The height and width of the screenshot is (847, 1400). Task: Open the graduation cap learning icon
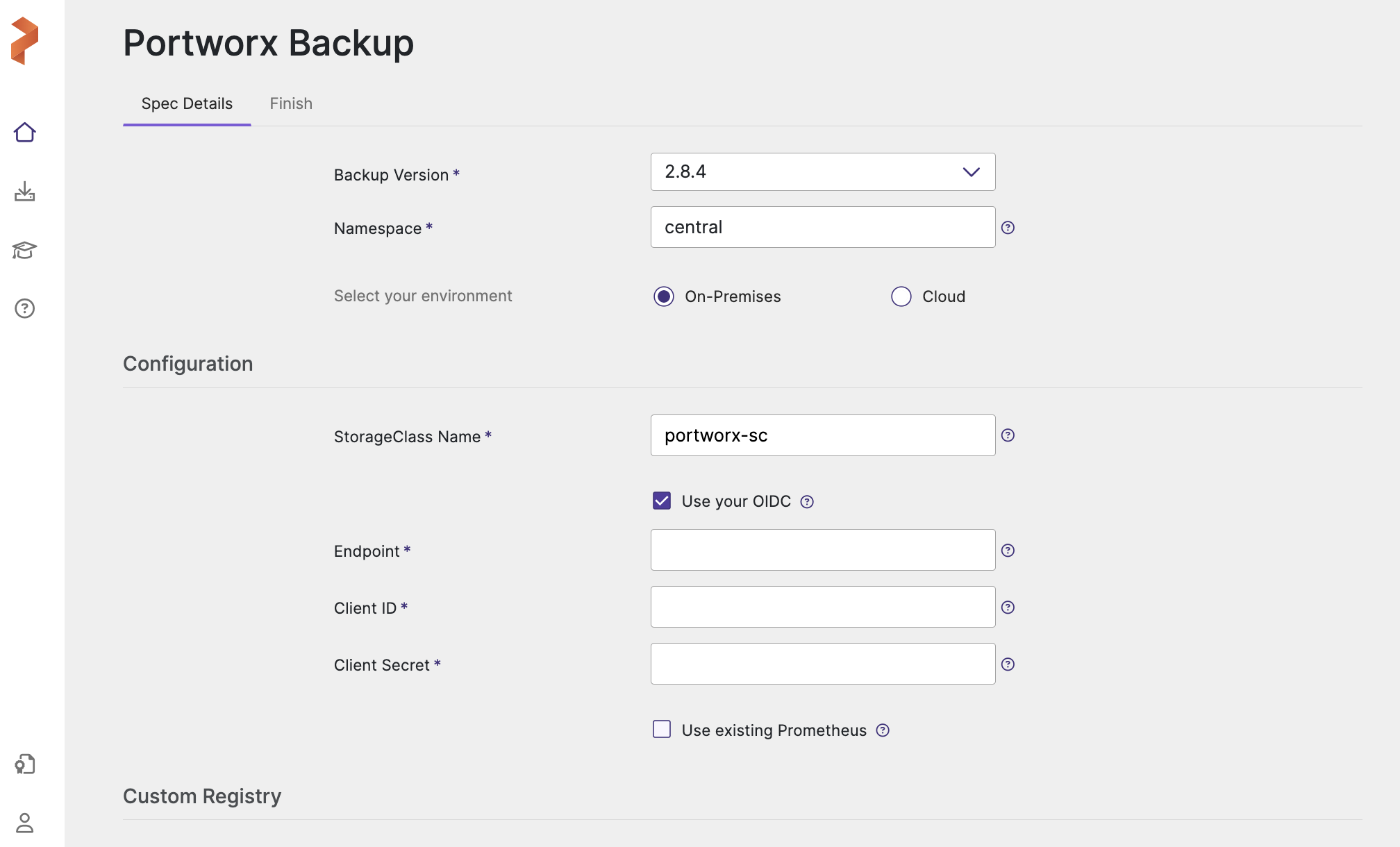pyautogui.click(x=25, y=250)
